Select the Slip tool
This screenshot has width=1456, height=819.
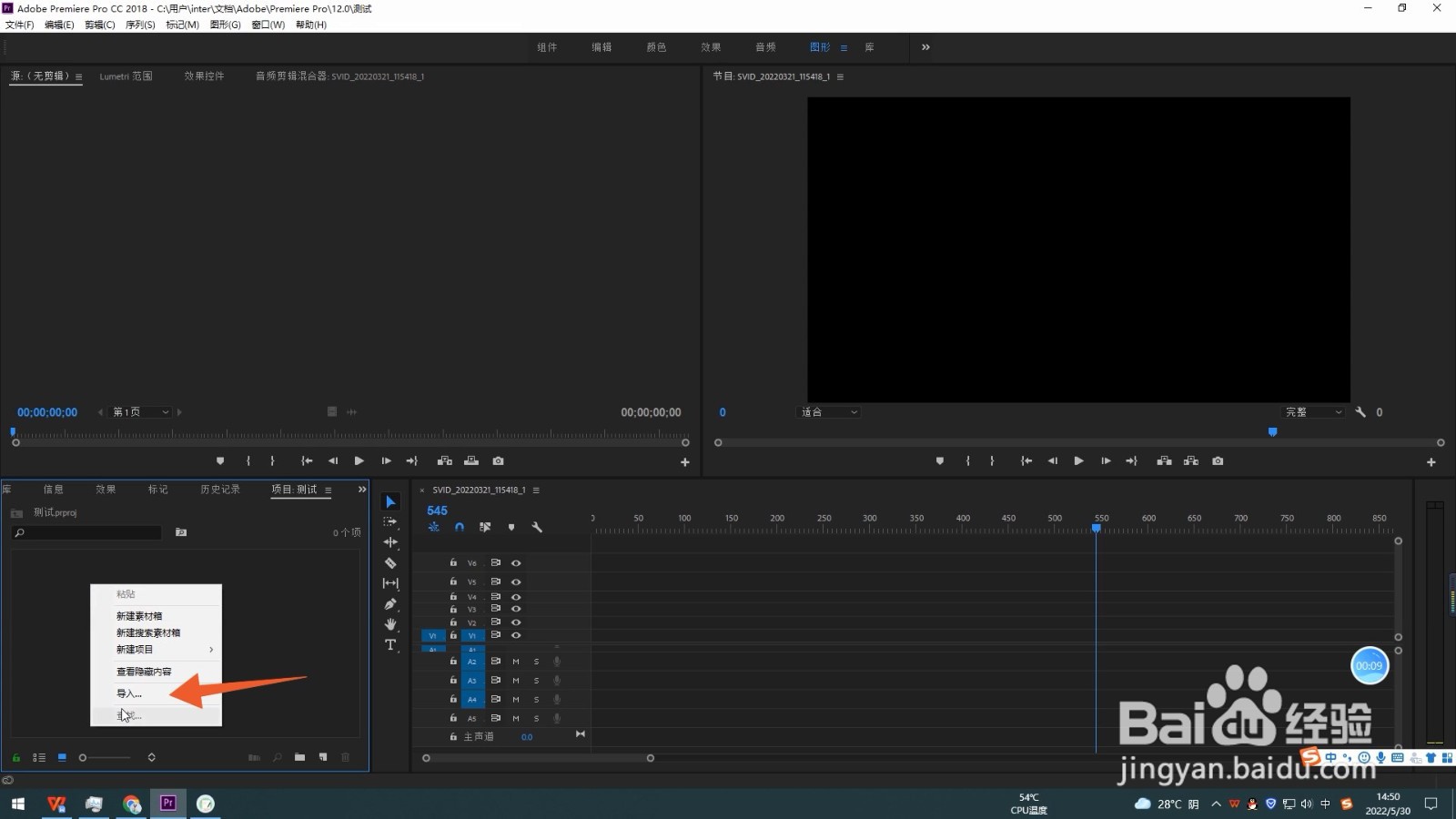point(390,583)
